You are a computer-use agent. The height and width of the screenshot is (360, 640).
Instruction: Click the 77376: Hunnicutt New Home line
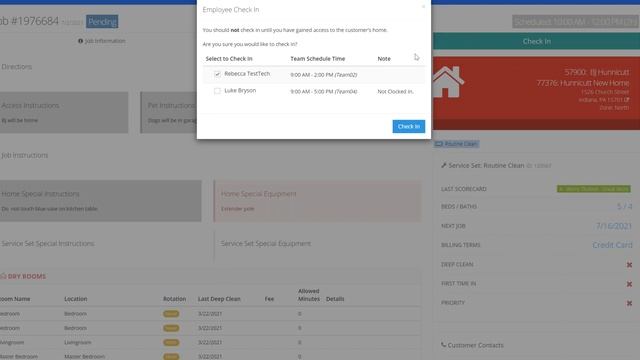(x=583, y=83)
